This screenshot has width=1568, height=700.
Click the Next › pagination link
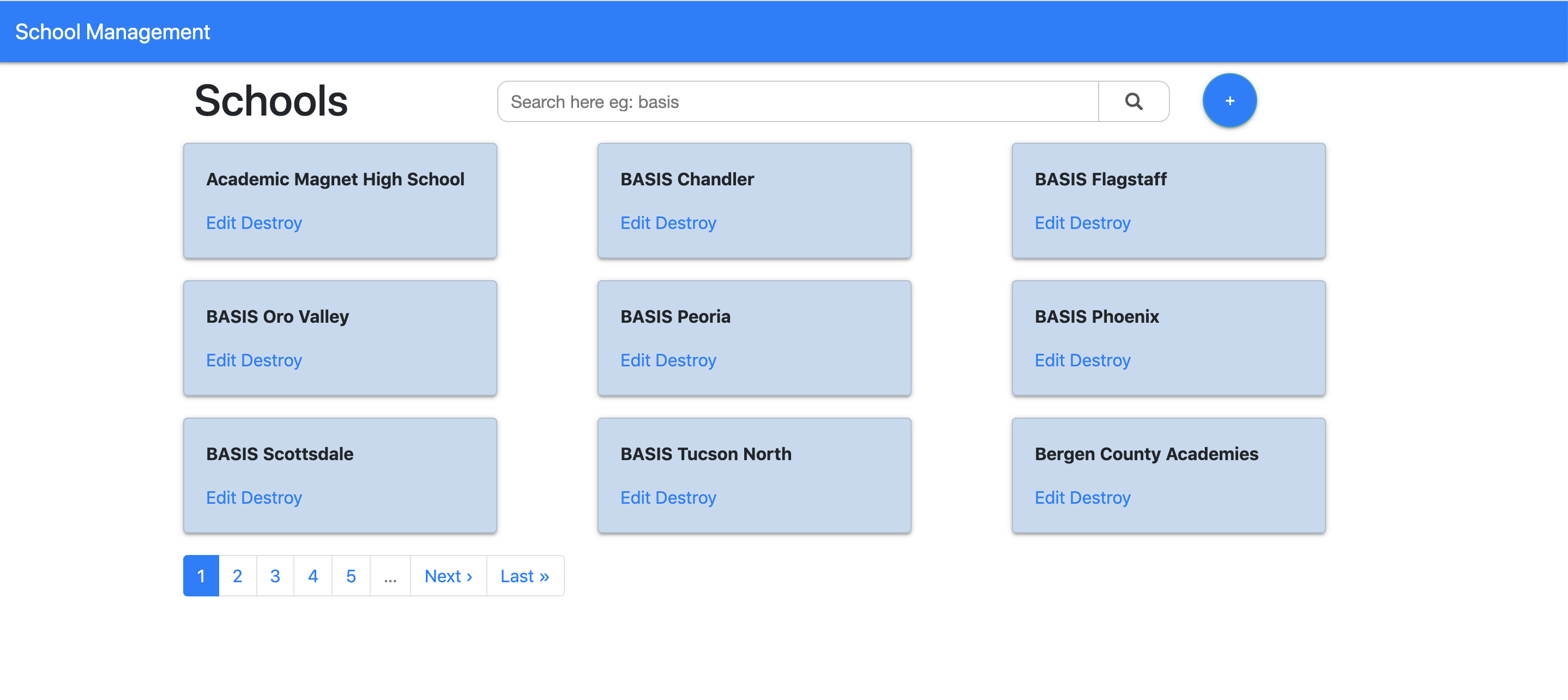tap(448, 576)
